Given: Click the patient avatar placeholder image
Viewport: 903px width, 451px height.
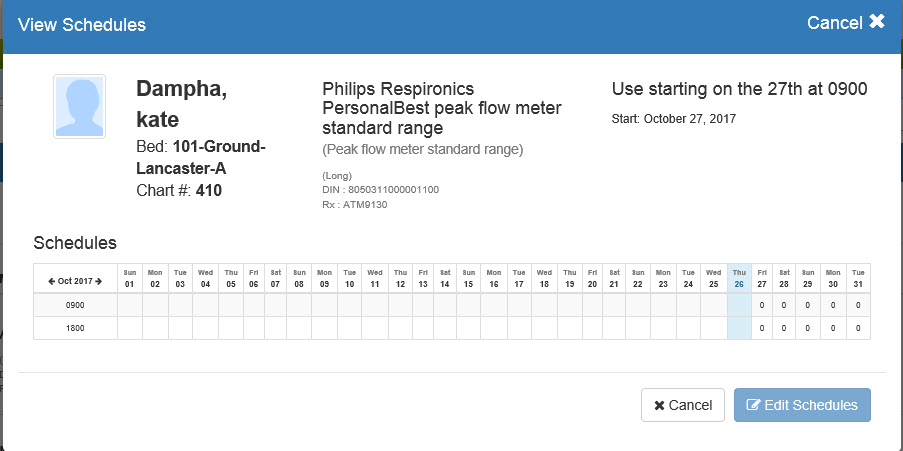Looking at the screenshot, I should click(79, 105).
